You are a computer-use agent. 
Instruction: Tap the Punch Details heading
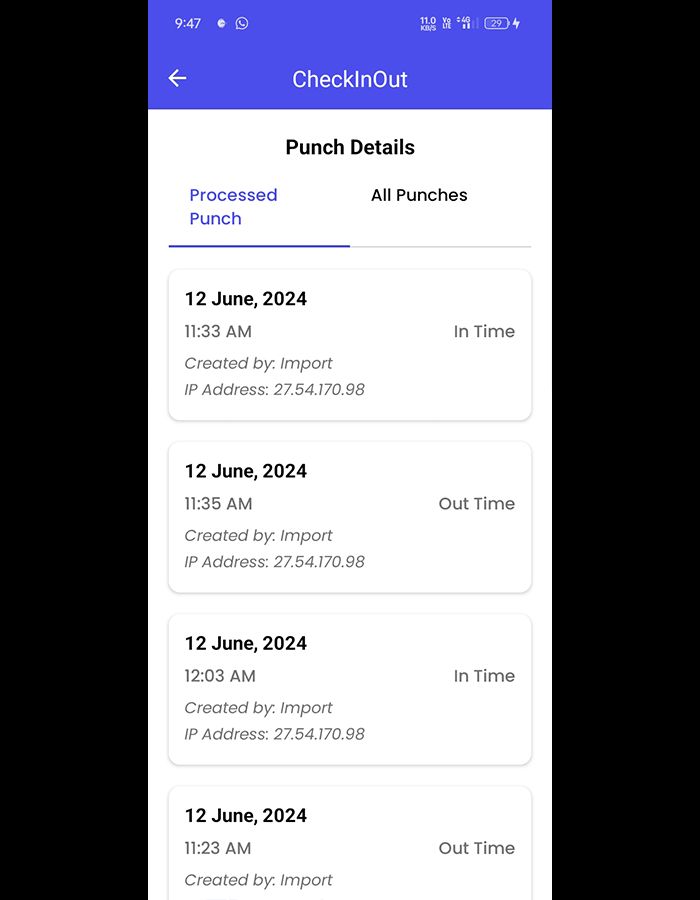[350, 147]
